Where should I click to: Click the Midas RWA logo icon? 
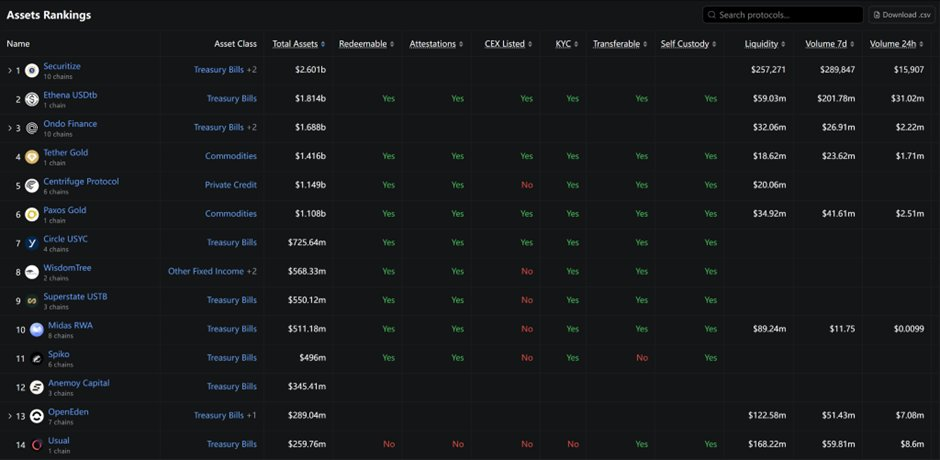pyautogui.click(x=37, y=330)
